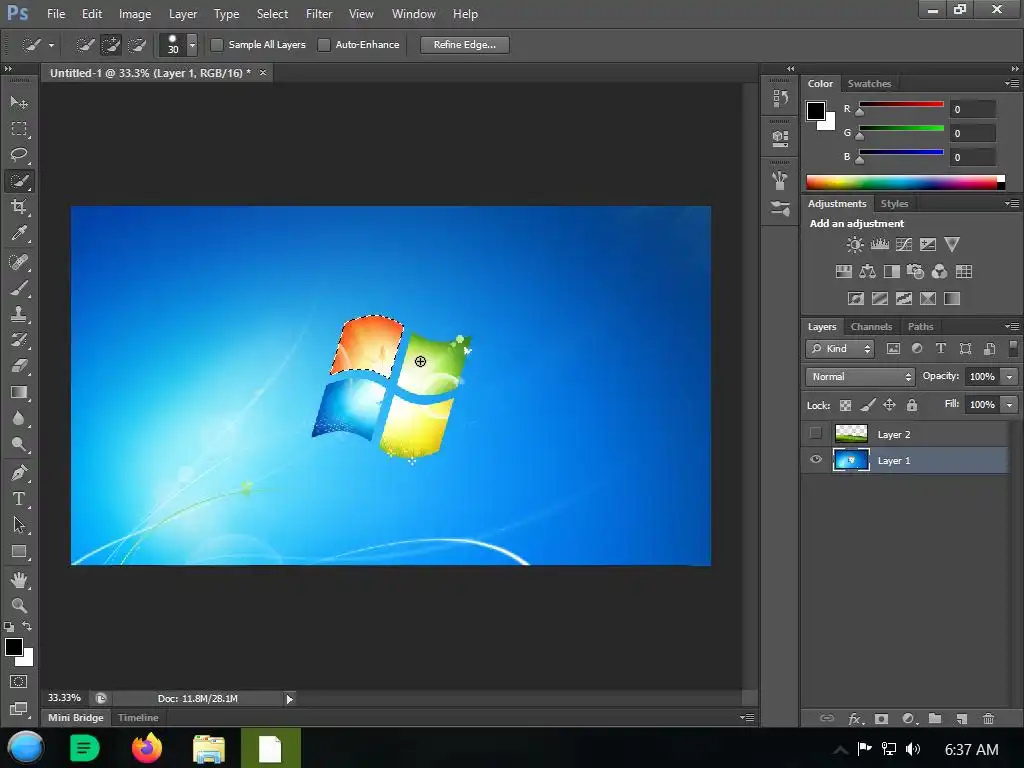
Task: Open the Color panel flyout menu
Action: point(1012,84)
